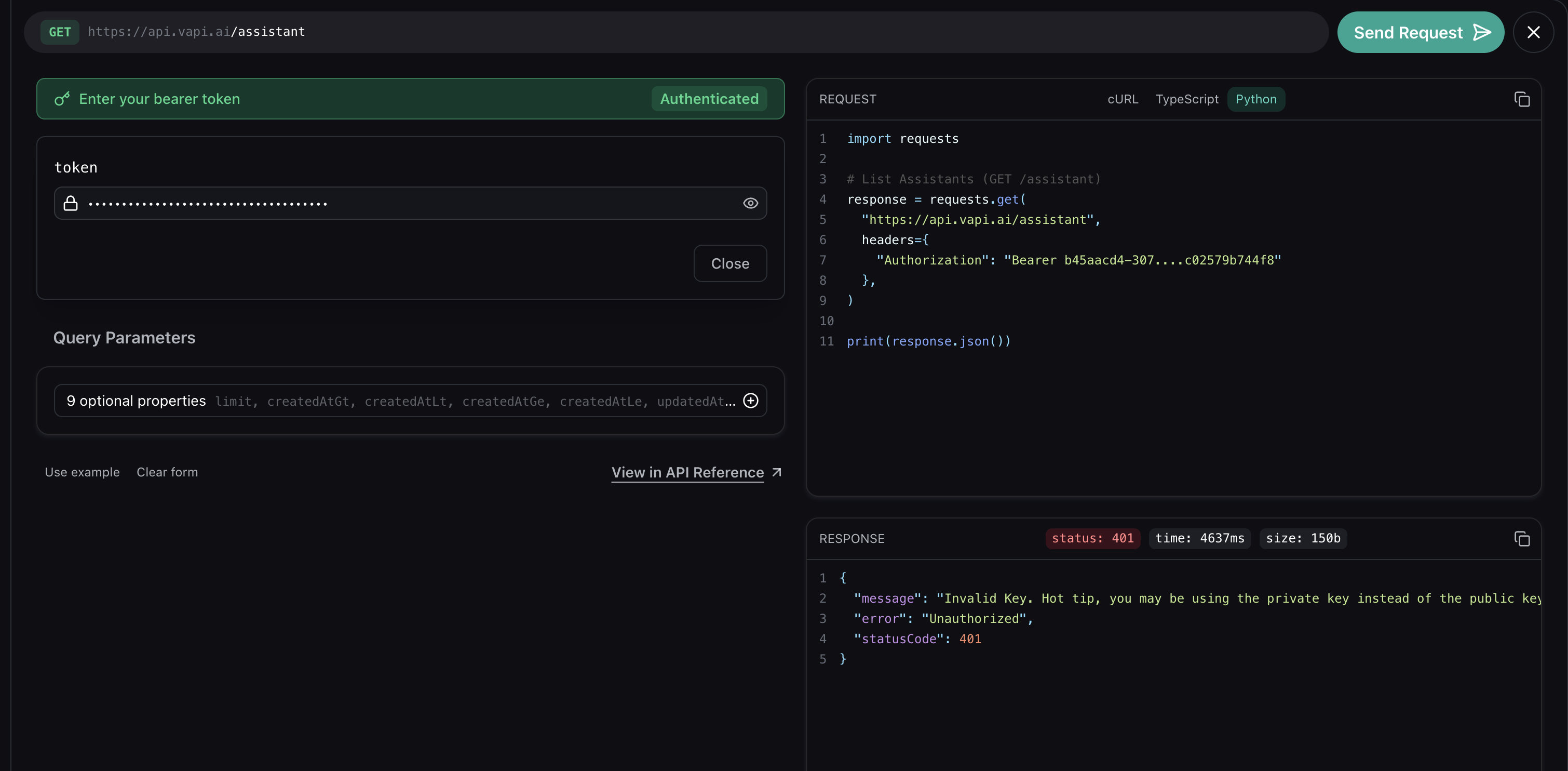
Task: Select the Python tab
Action: pyautogui.click(x=1256, y=99)
